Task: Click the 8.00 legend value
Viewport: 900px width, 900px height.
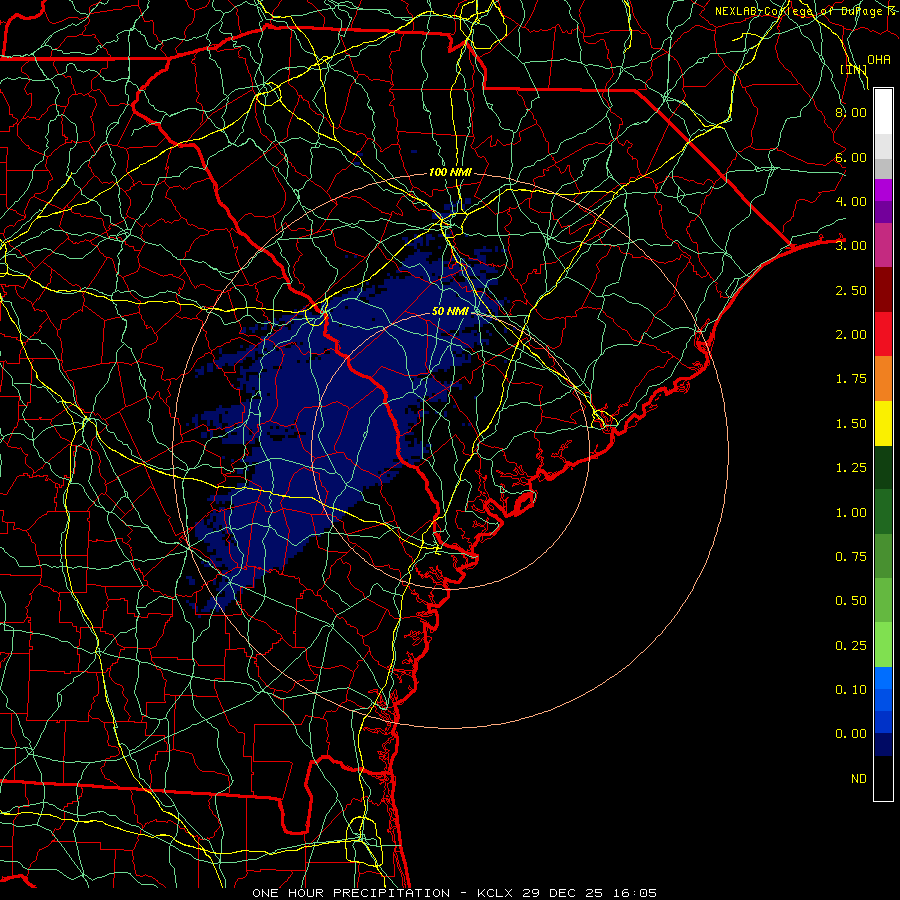Action: pos(851,112)
